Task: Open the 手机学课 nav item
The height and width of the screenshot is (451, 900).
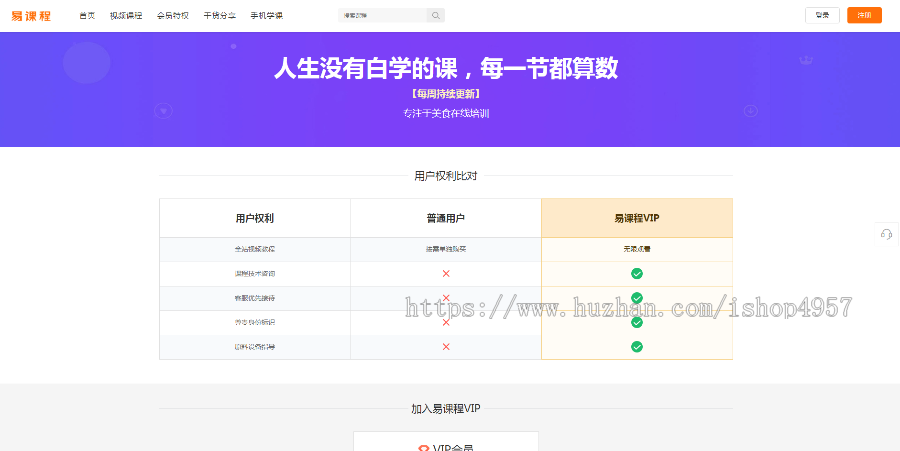Action: click(x=267, y=15)
